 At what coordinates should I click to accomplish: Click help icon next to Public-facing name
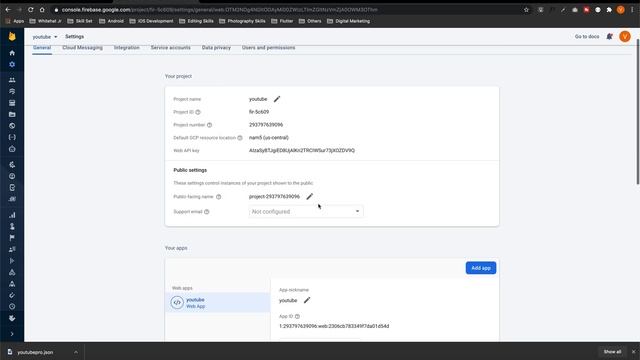[218, 197]
